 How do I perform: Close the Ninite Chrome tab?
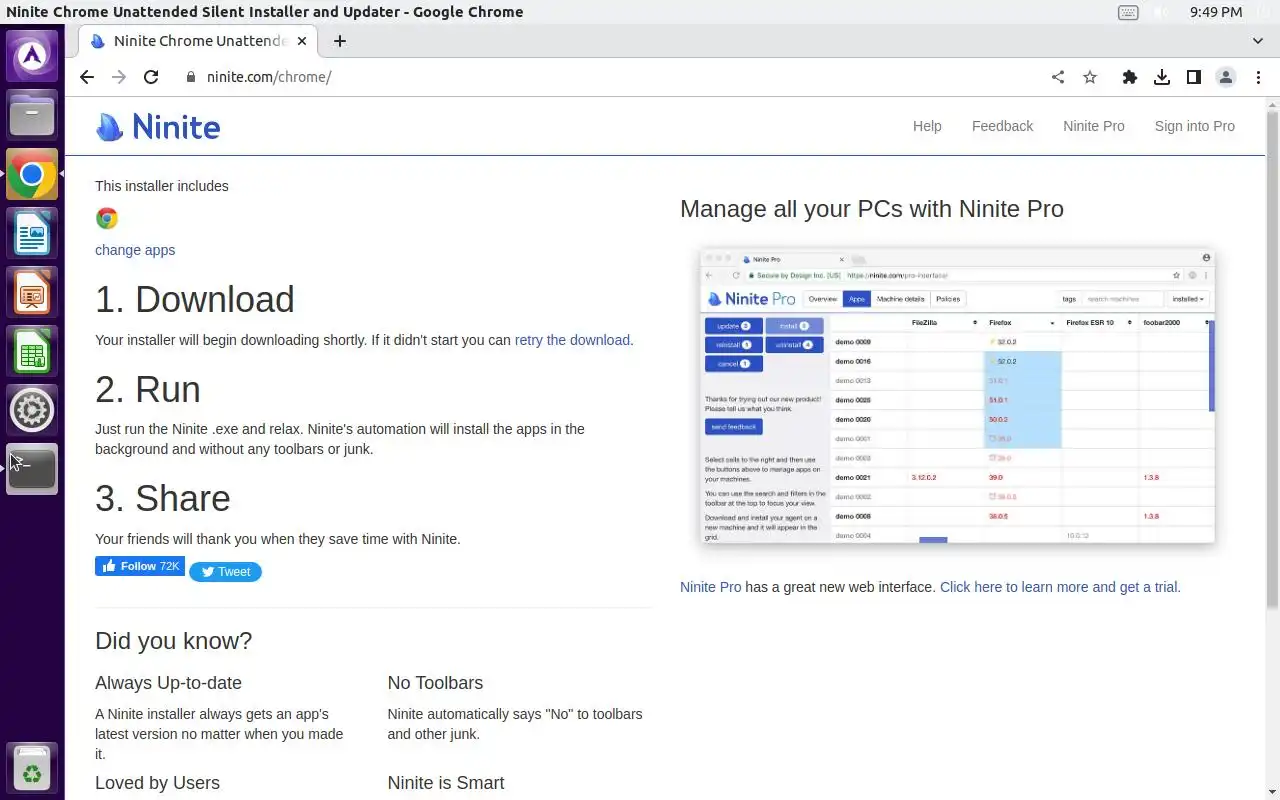pos(303,41)
